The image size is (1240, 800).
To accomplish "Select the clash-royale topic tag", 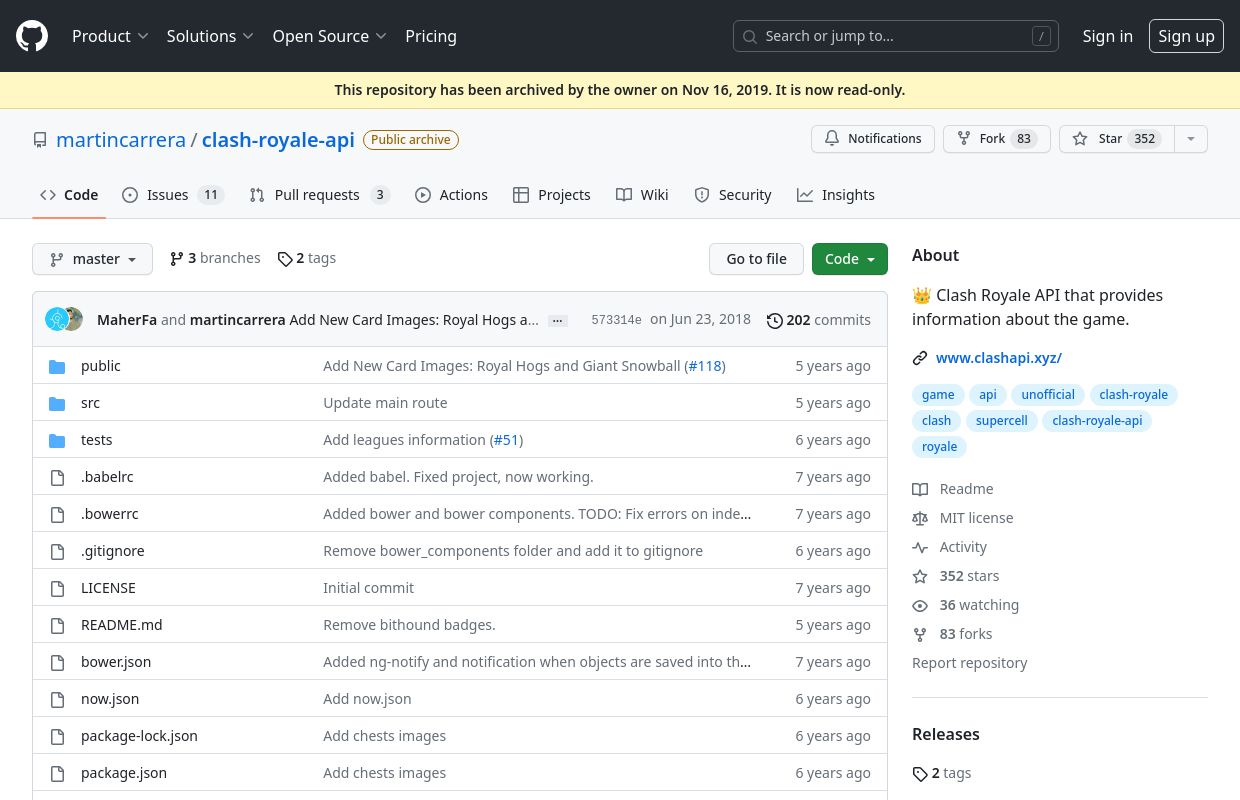I will (1134, 395).
